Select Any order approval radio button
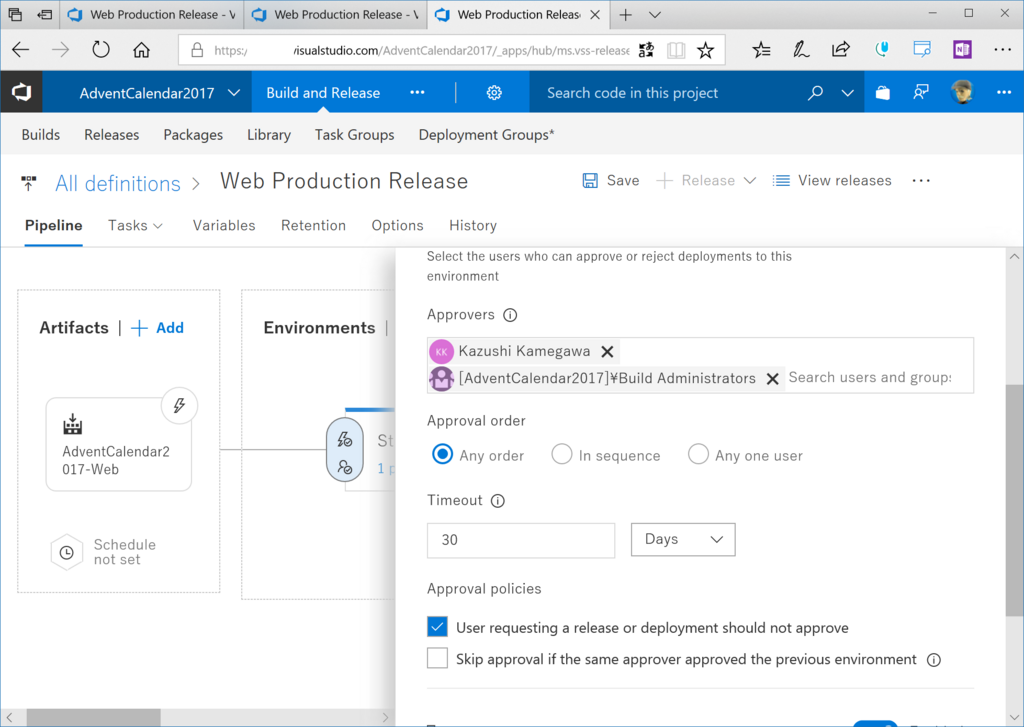The image size is (1024, 727). (x=442, y=454)
